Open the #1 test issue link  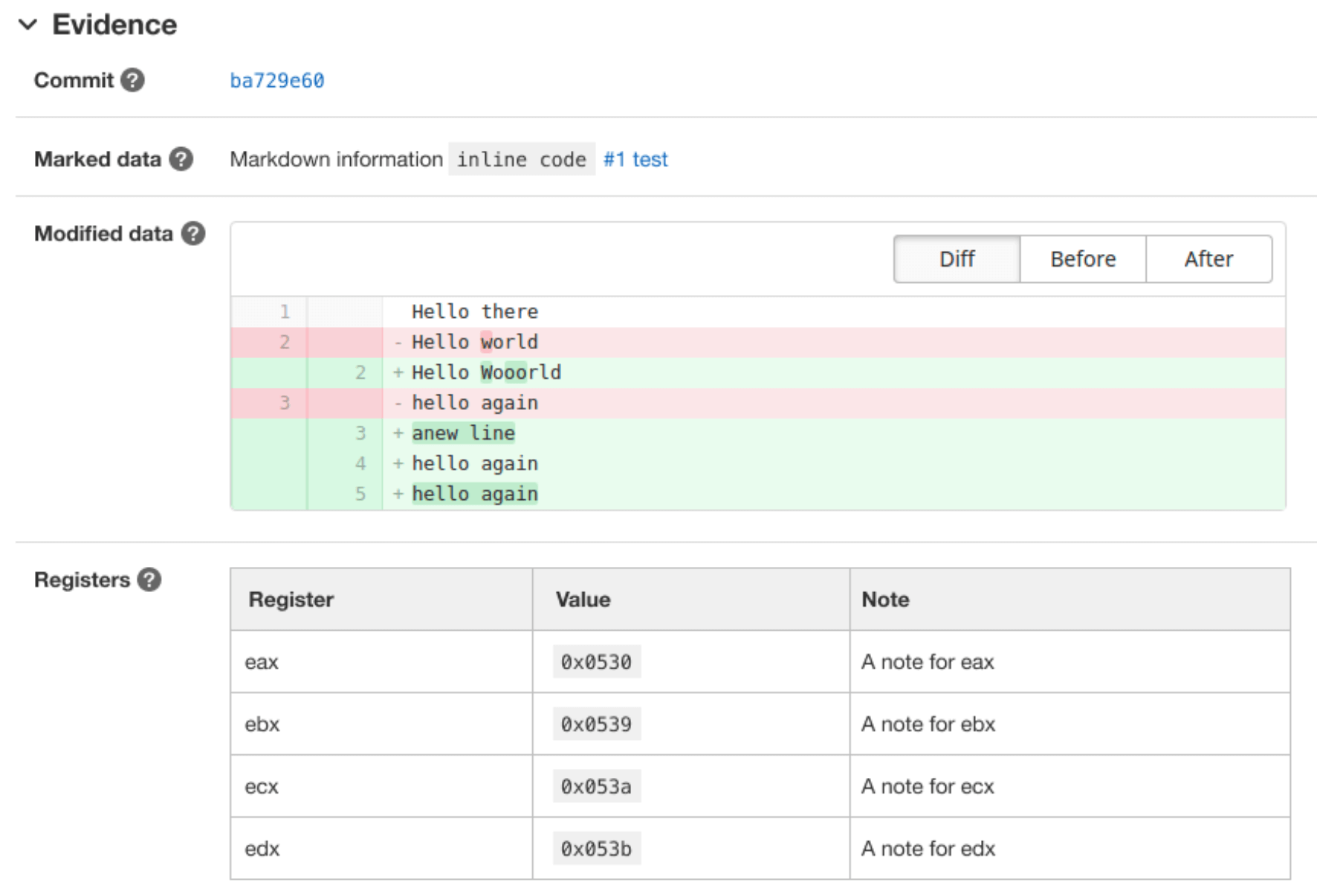[x=635, y=159]
